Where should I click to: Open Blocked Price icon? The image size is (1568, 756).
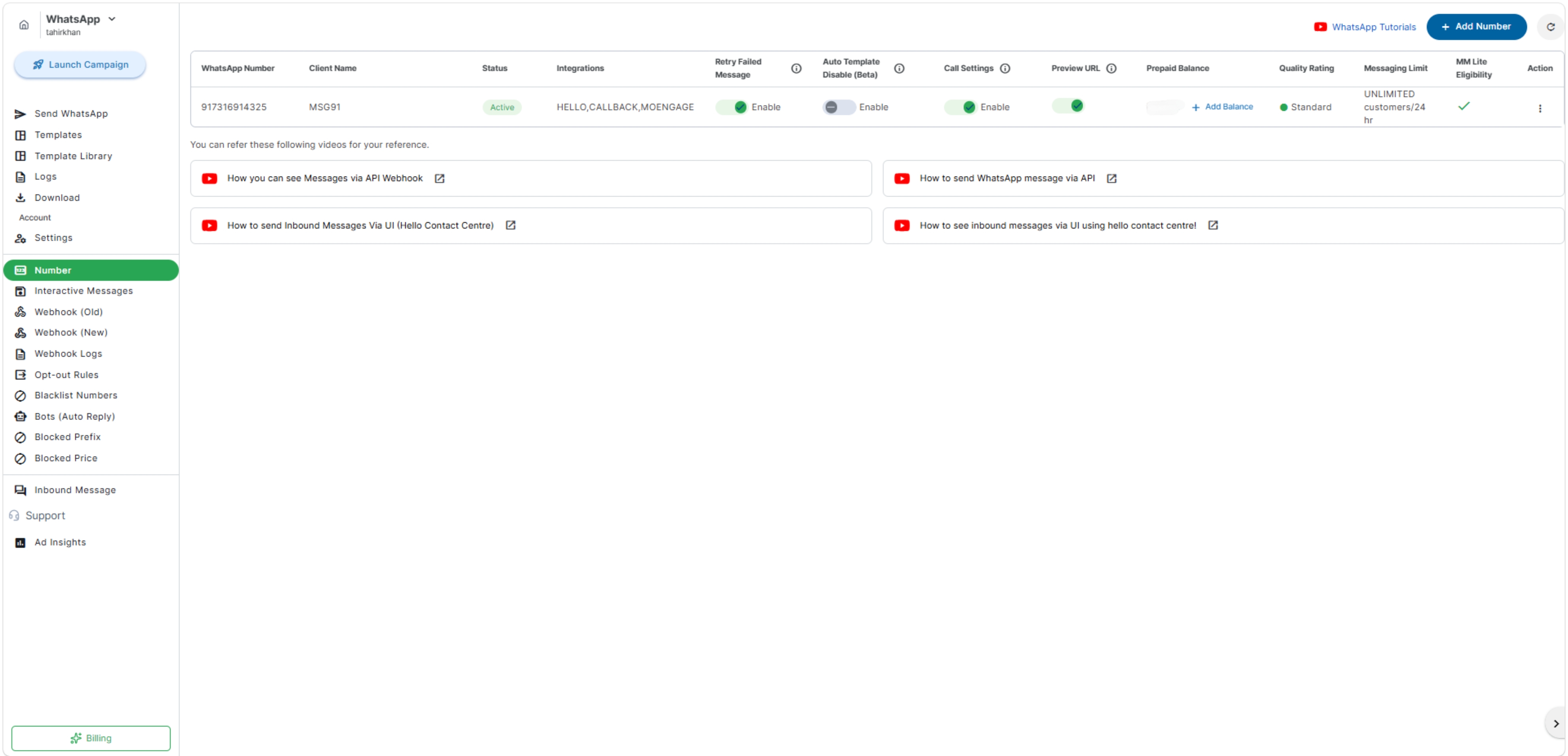[21, 459]
